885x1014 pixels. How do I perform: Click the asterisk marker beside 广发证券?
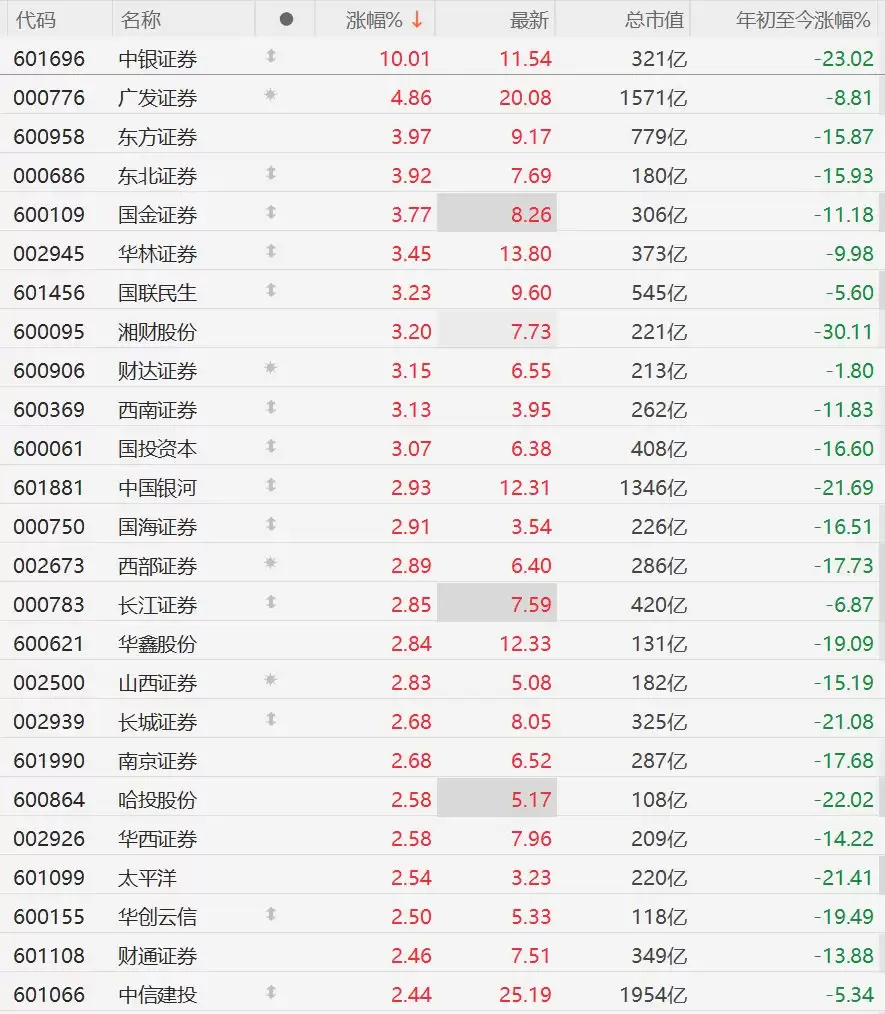[x=271, y=95]
